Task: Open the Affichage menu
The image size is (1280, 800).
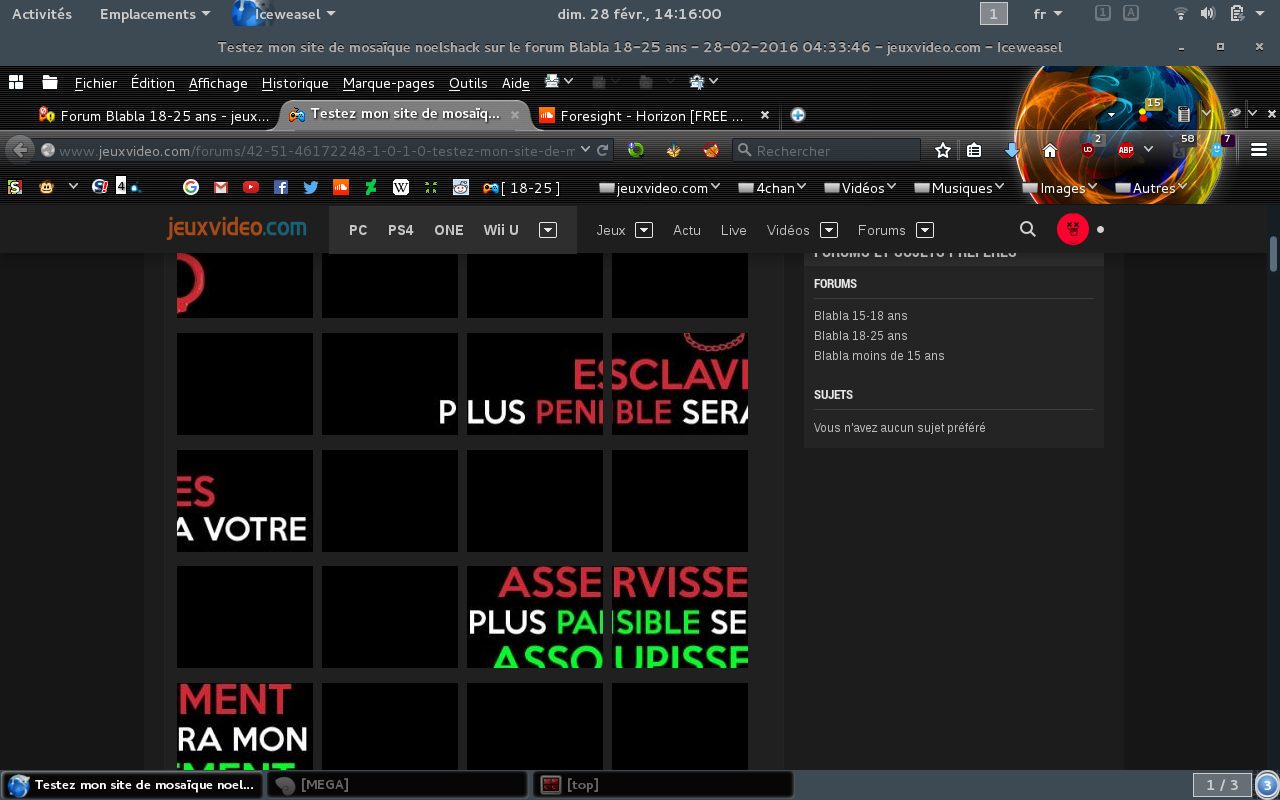Action: tap(218, 83)
